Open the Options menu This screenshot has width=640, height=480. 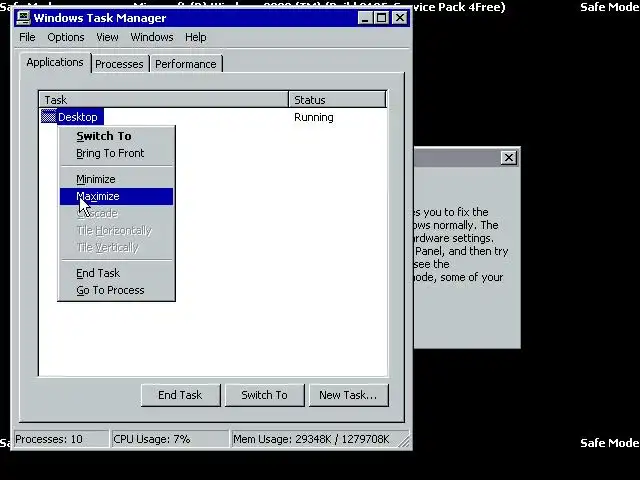(66, 37)
